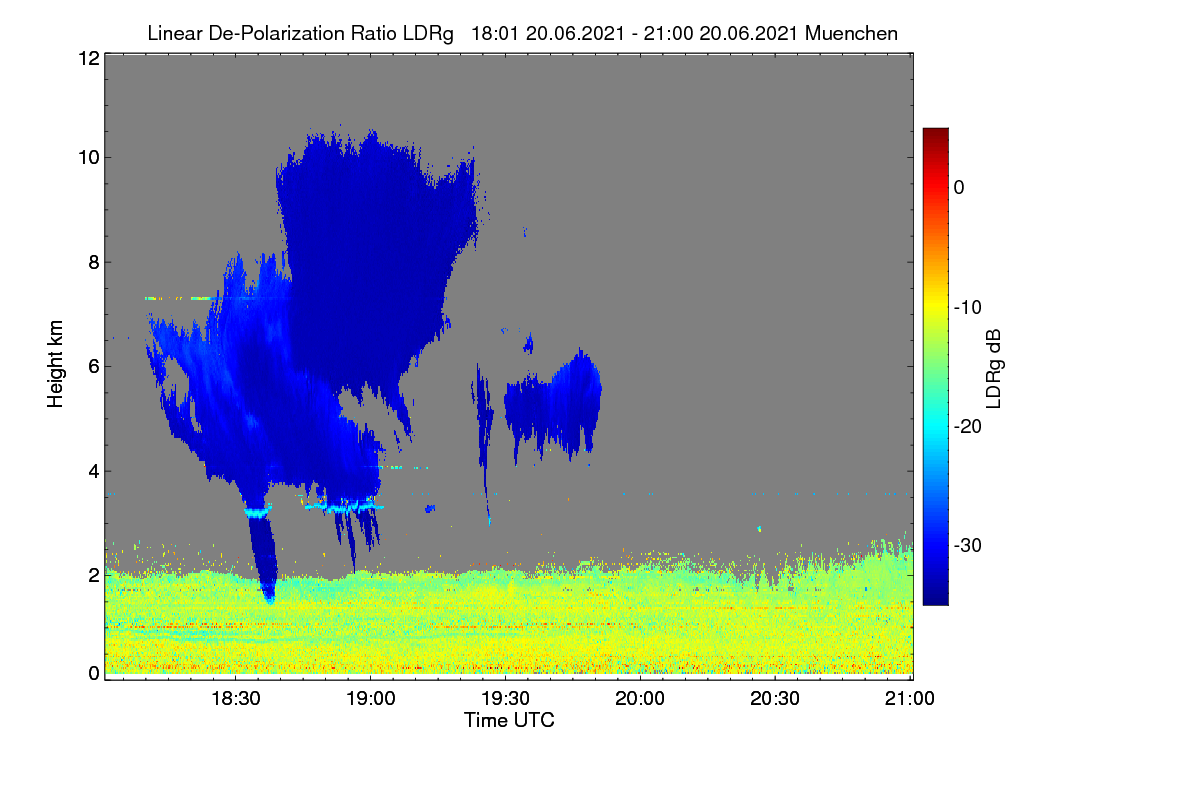Click the small blue cloud patch around 19:45
The image size is (1200, 800).
(x=553, y=403)
